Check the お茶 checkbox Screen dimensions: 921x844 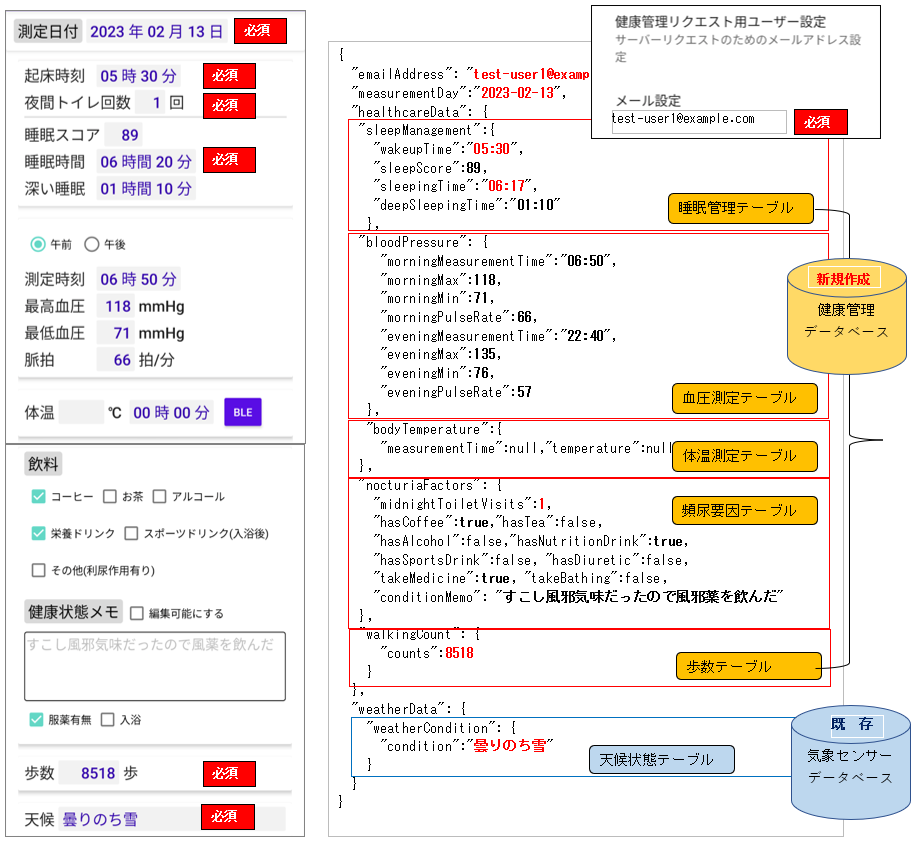click(109, 496)
